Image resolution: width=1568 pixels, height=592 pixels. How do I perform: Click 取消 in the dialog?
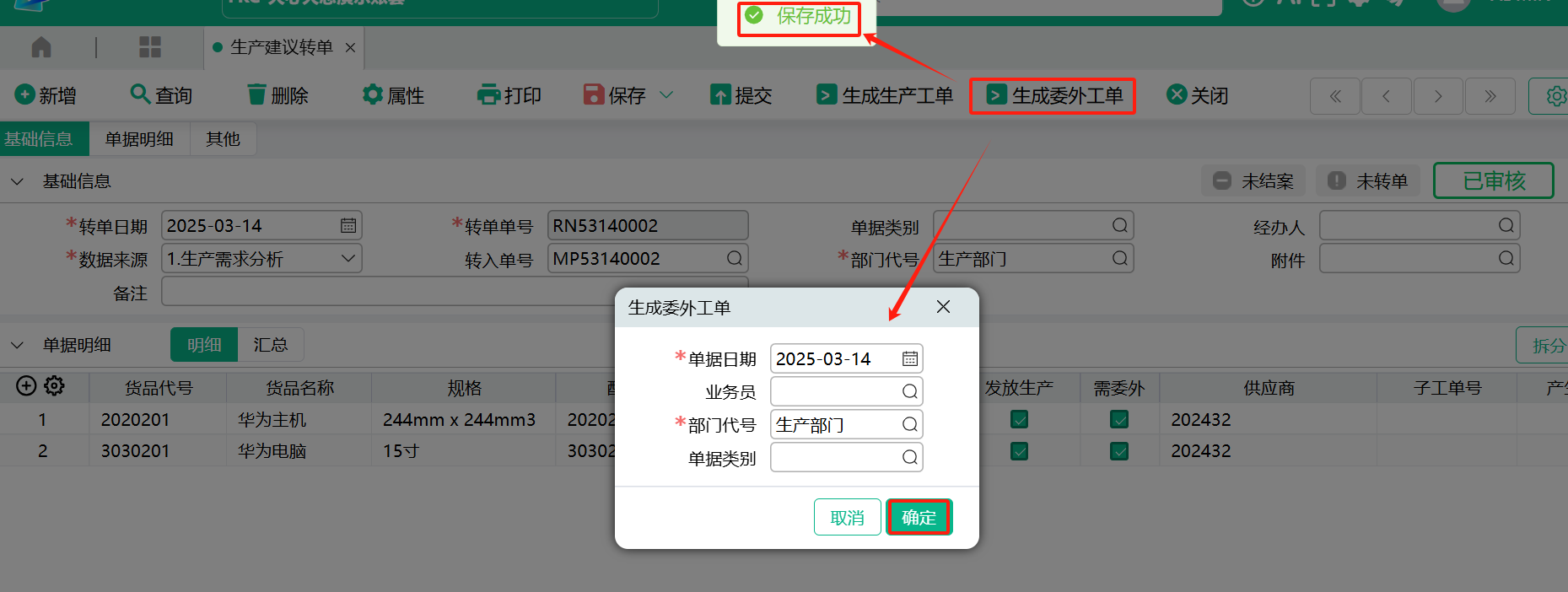(x=847, y=517)
